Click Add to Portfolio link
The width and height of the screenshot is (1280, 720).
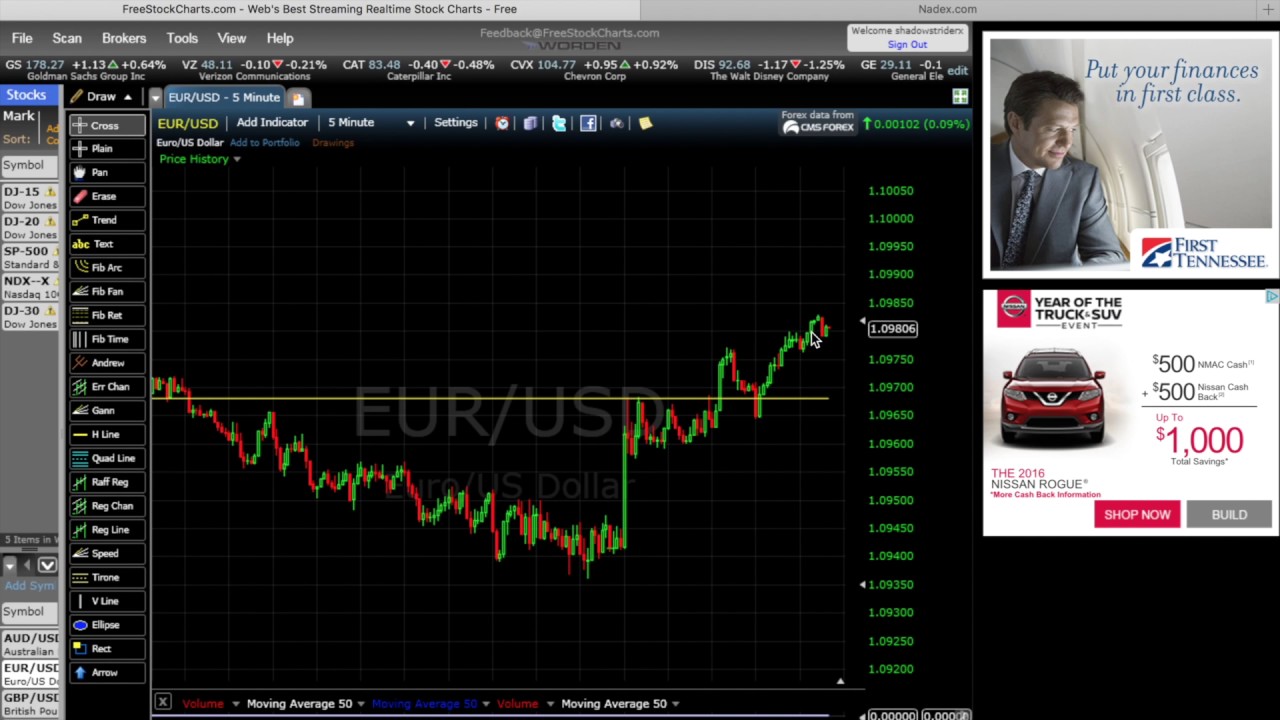point(264,143)
